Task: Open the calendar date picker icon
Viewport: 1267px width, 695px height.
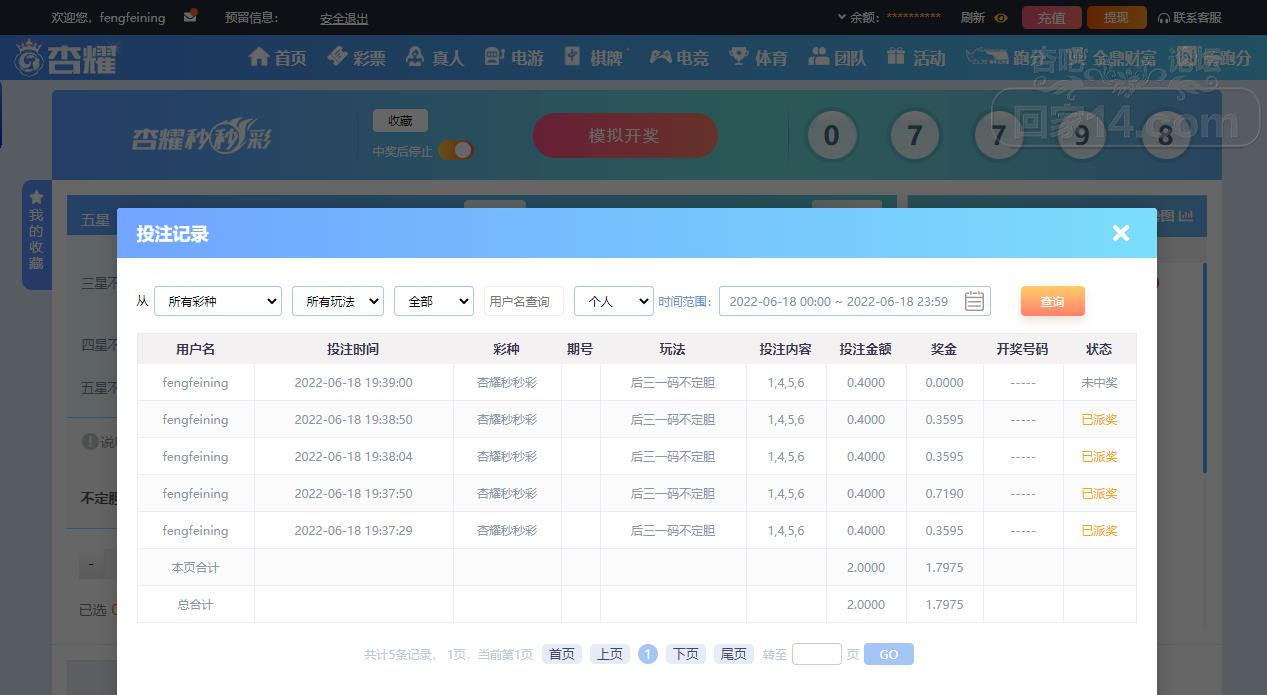Action: pyautogui.click(x=974, y=301)
